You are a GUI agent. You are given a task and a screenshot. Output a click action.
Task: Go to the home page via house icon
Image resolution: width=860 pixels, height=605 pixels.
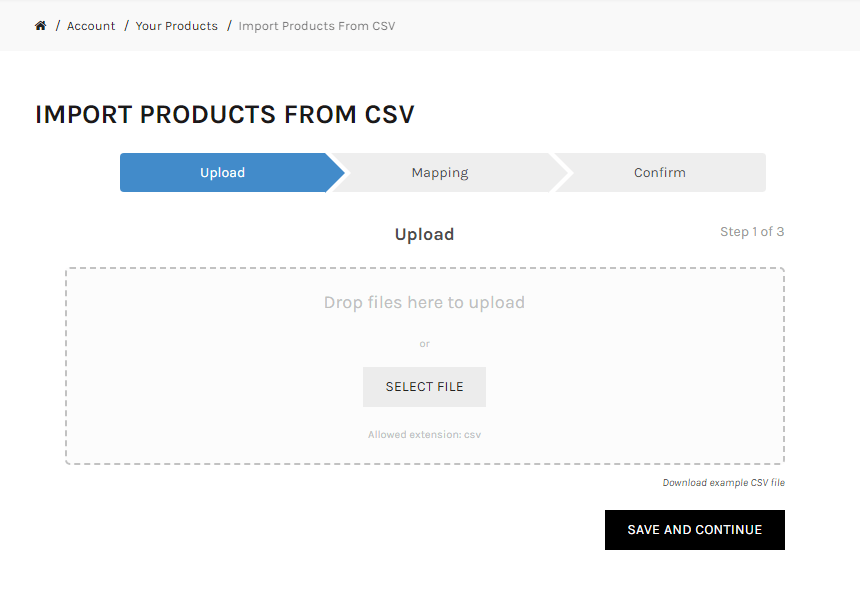[x=40, y=26]
